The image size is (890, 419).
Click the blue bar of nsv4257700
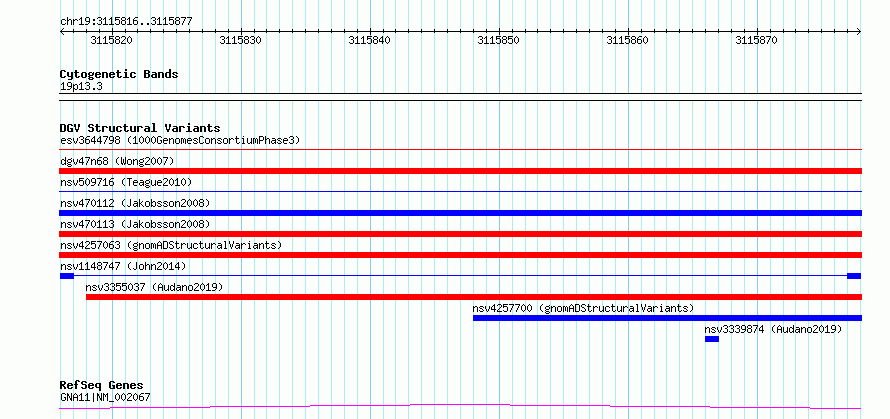point(667,318)
